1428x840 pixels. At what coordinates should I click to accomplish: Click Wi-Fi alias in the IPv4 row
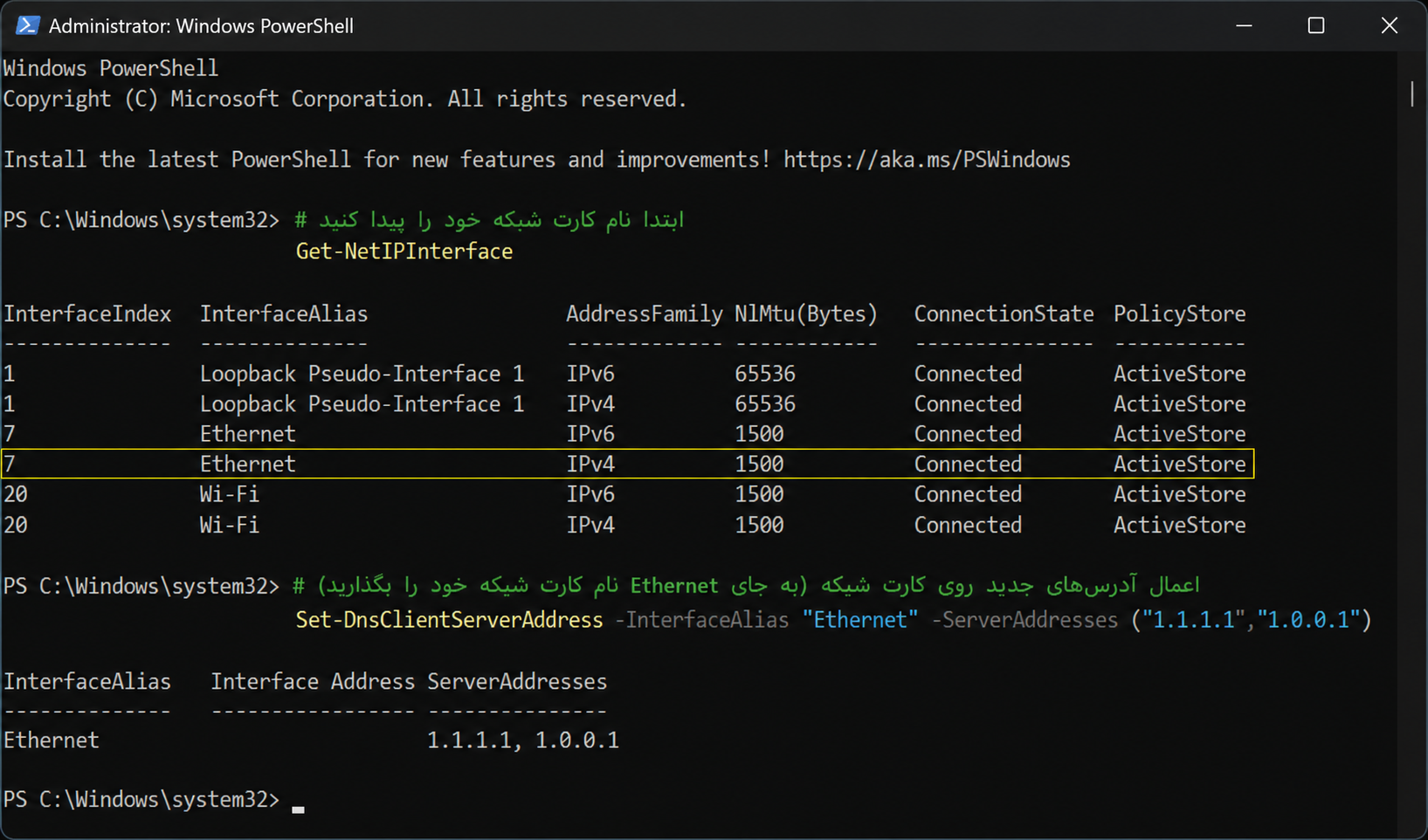click(230, 525)
